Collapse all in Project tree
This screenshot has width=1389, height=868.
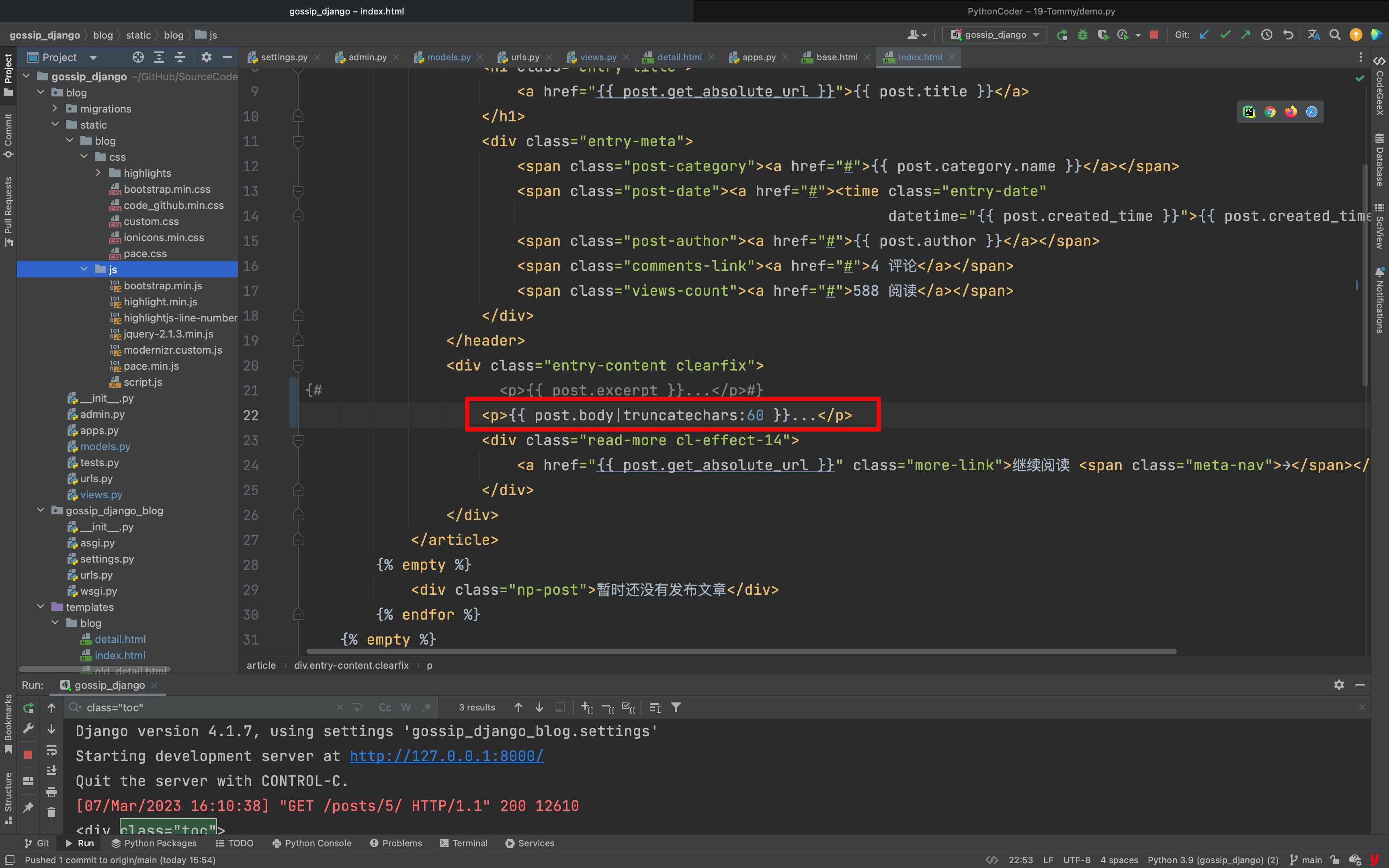[x=180, y=57]
